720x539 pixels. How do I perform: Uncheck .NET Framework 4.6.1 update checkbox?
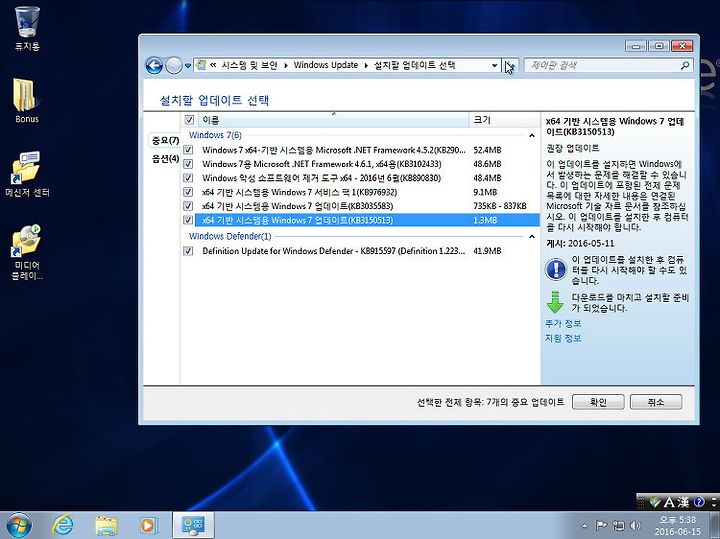point(188,164)
